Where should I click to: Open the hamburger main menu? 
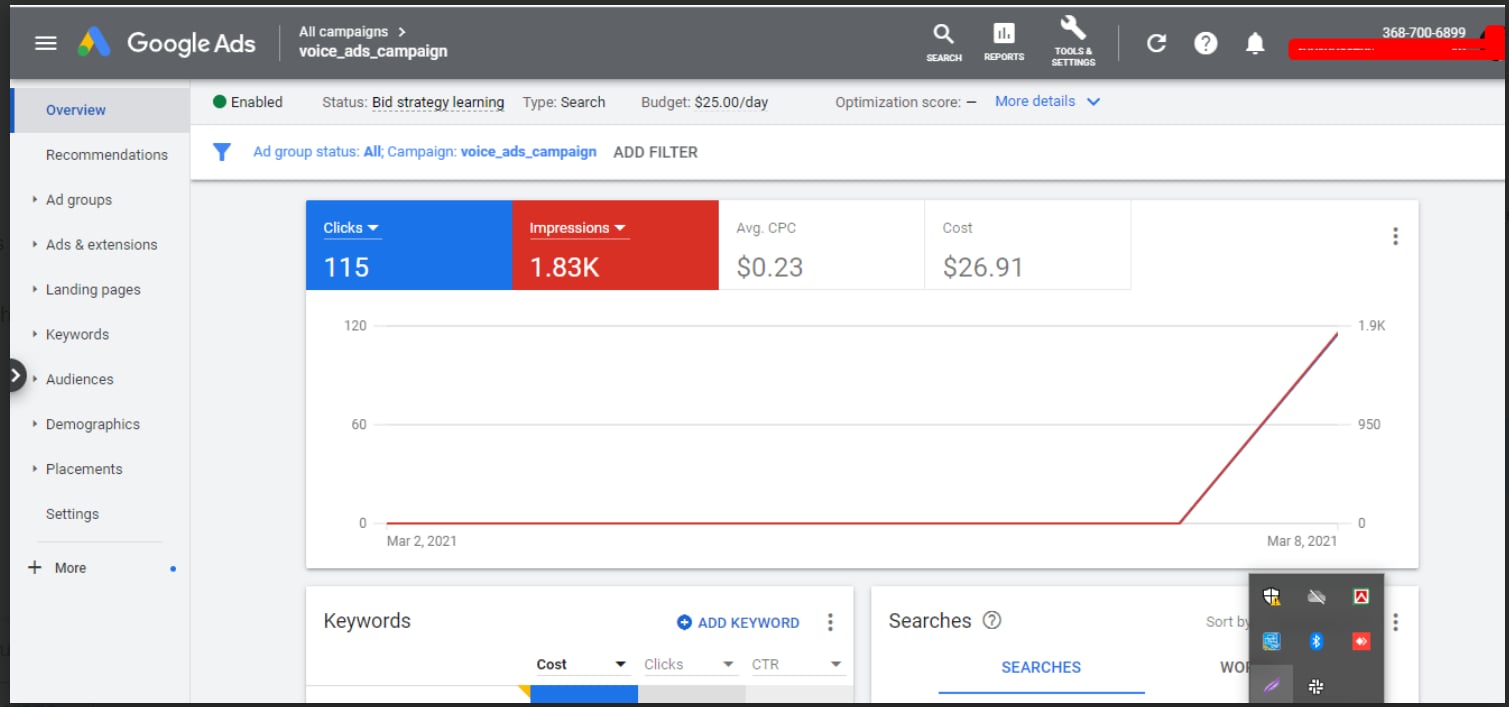pyautogui.click(x=46, y=43)
